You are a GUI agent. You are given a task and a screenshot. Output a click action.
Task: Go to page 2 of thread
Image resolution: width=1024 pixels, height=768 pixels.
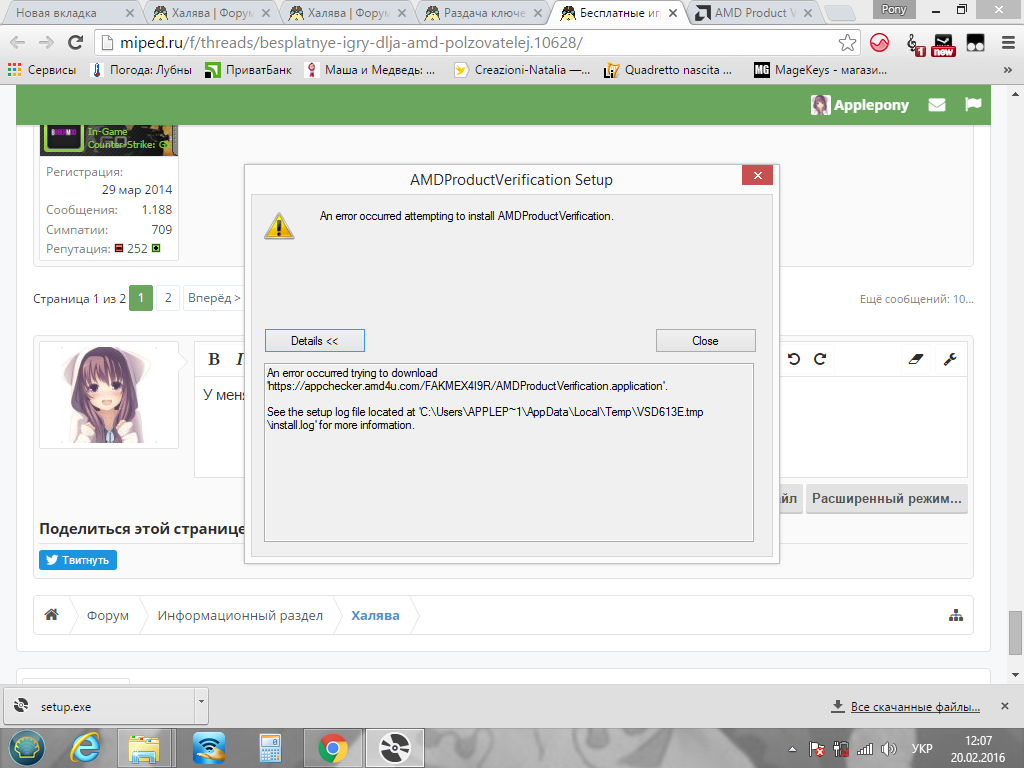click(168, 298)
